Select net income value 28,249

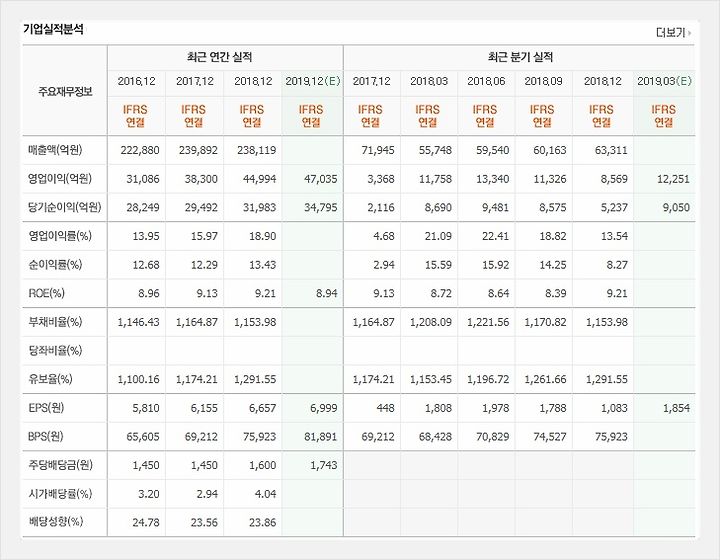pyautogui.click(x=143, y=207)
